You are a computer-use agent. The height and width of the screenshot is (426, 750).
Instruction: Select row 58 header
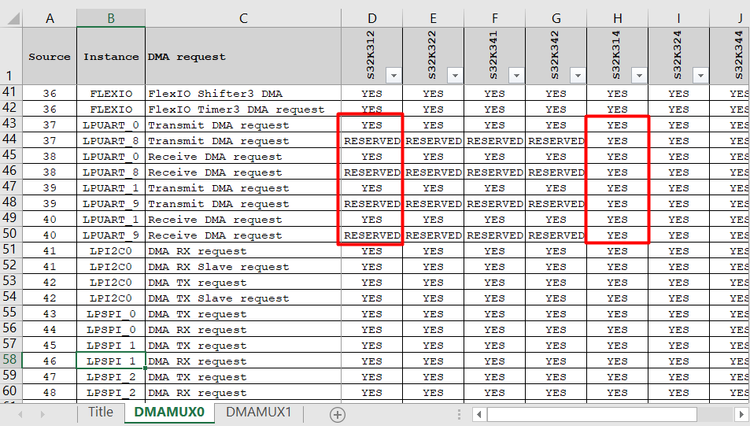click(x=11, y=360)
